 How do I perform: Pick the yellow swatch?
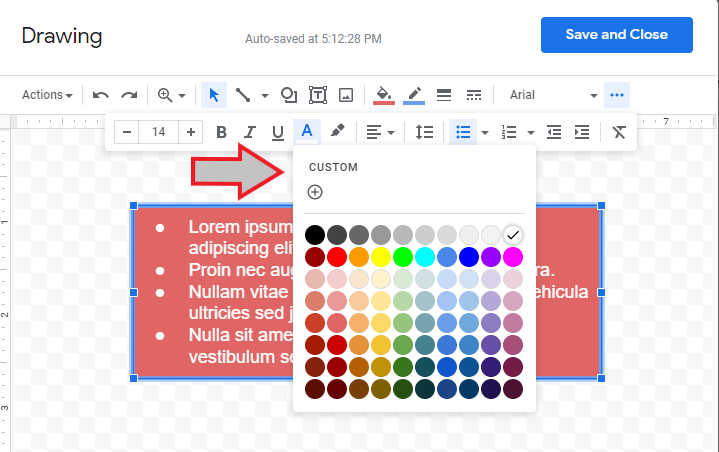click(x=381, y=257)
